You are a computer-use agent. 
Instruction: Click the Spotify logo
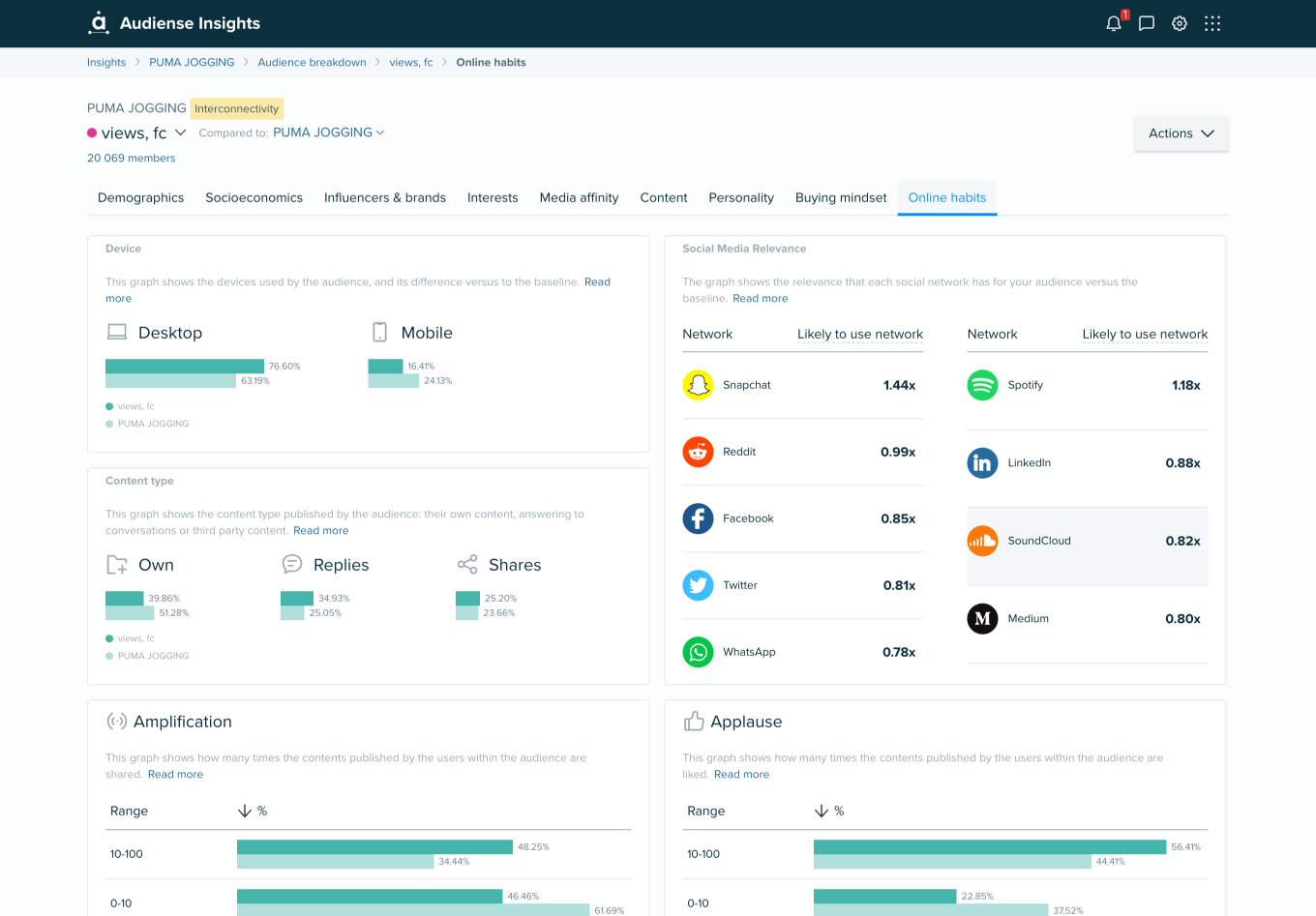pos(982,385)
